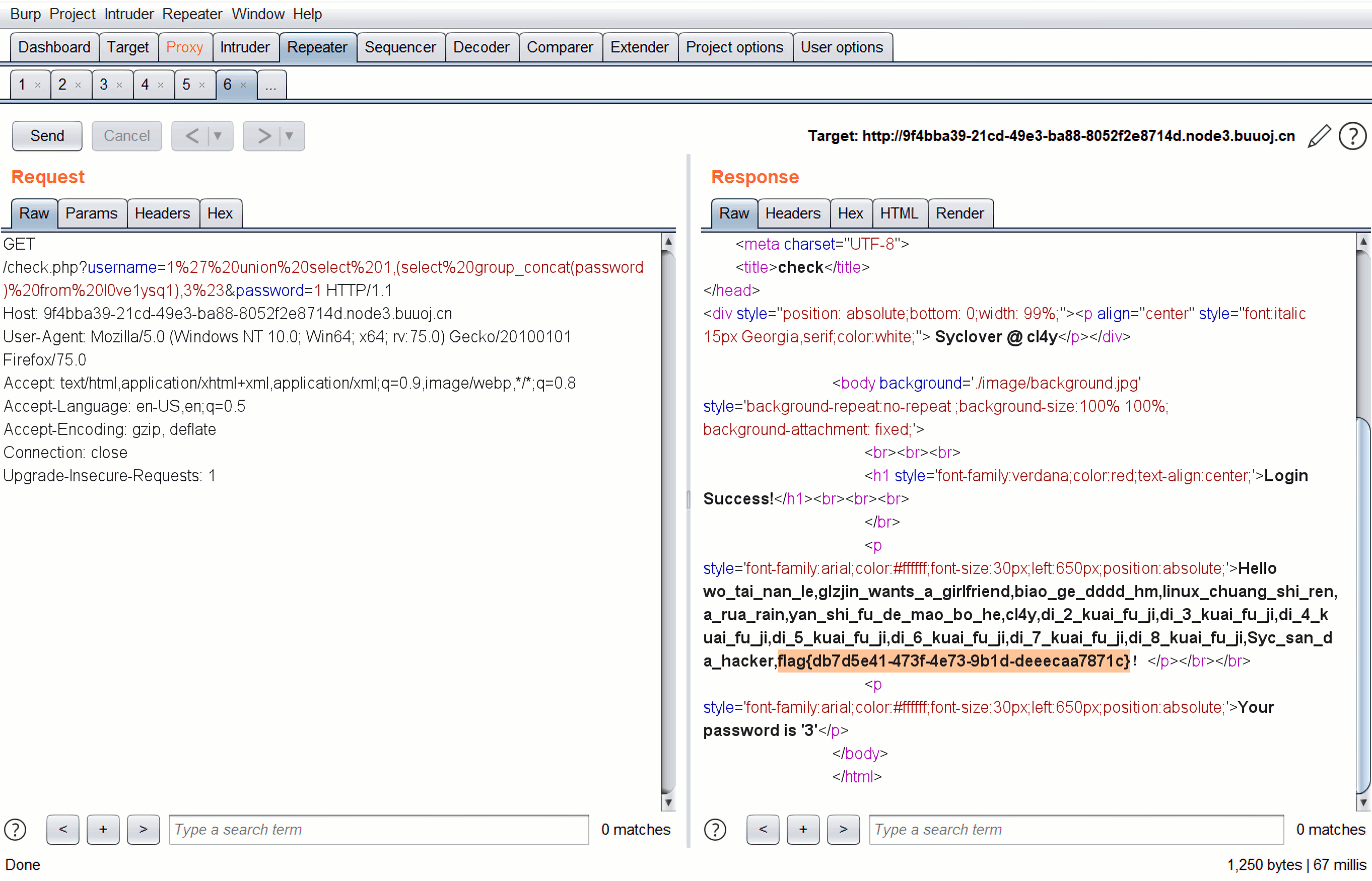Viewport: 1372px width, 881px height.
Task: Switch to the Decoder tab
Action: [482, 47]
